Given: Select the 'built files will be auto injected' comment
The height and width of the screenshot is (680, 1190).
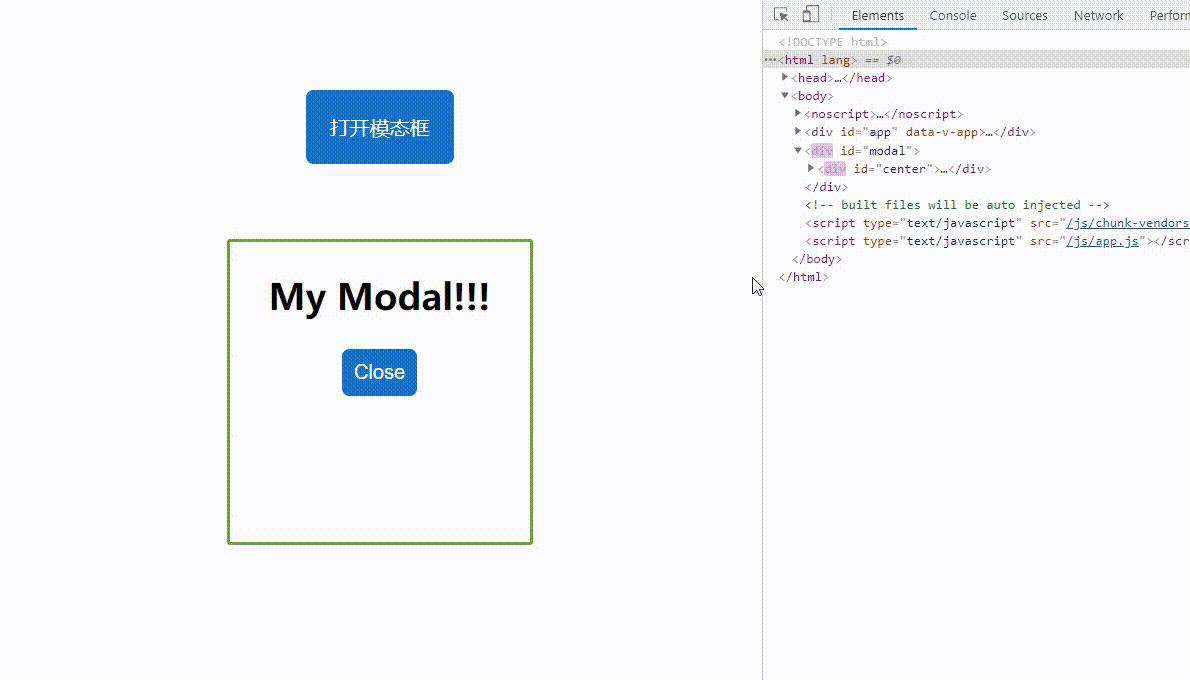Looking at the screenshot, I should pos(957,205).
